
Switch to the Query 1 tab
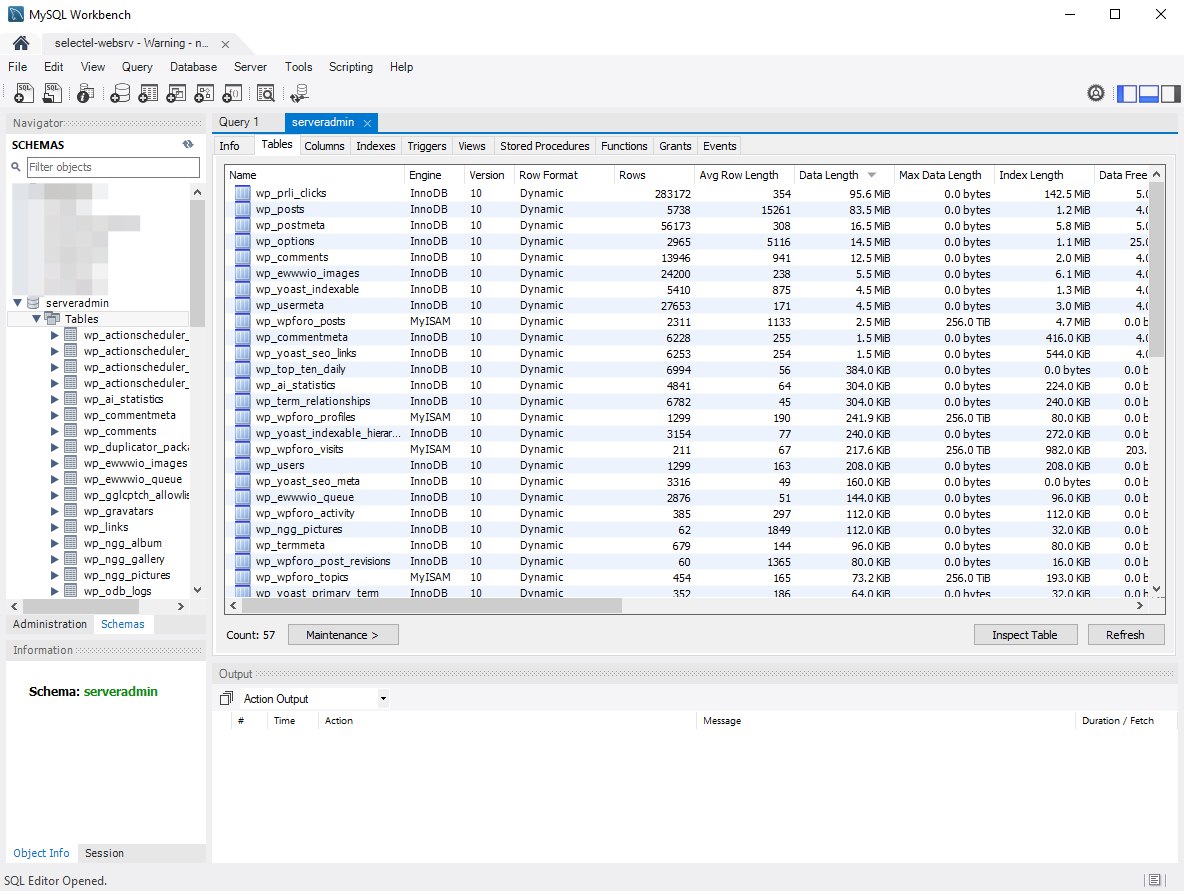click(239, 122)
